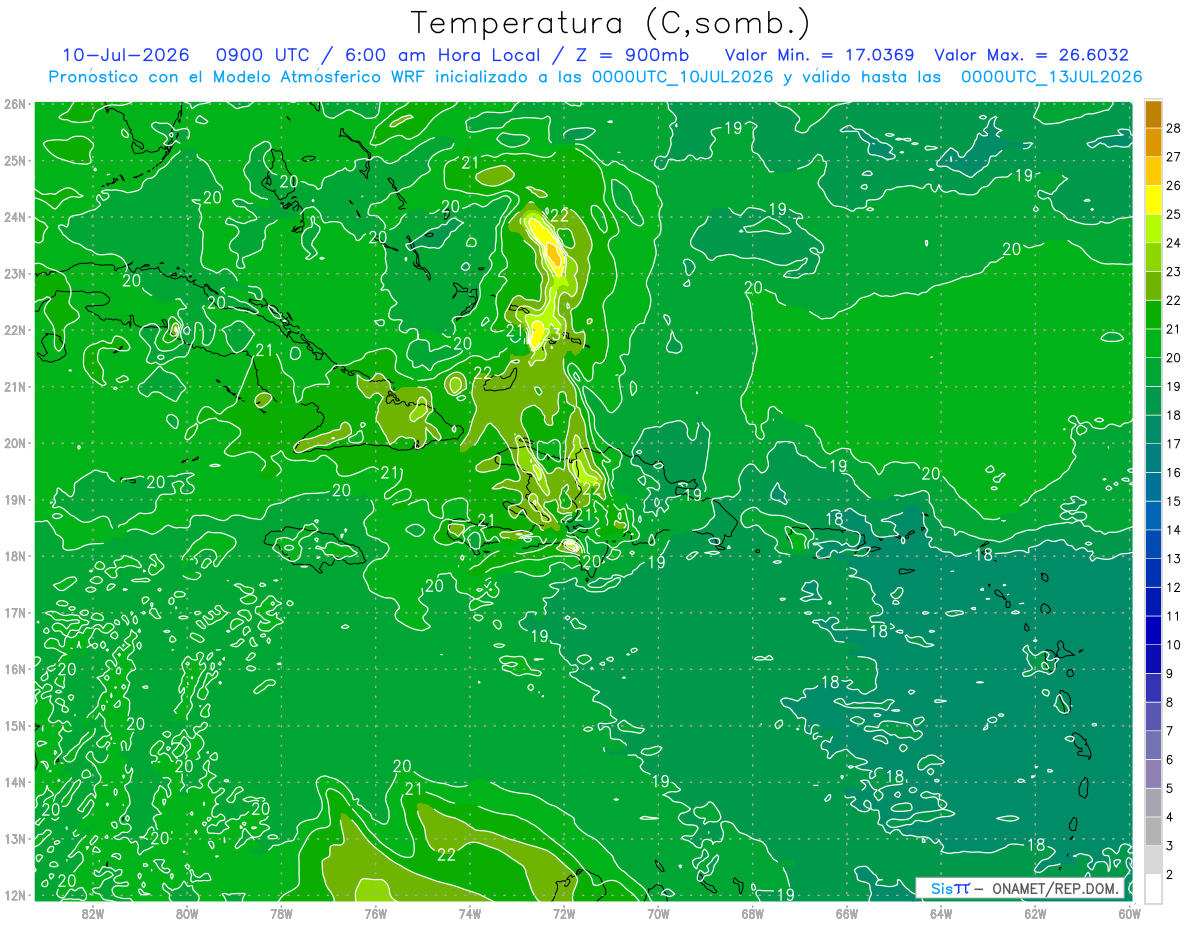The height and width of the screenshot is (927, 1200).
Task: Click the "76W" longitude label
Action: click(376, 913)
